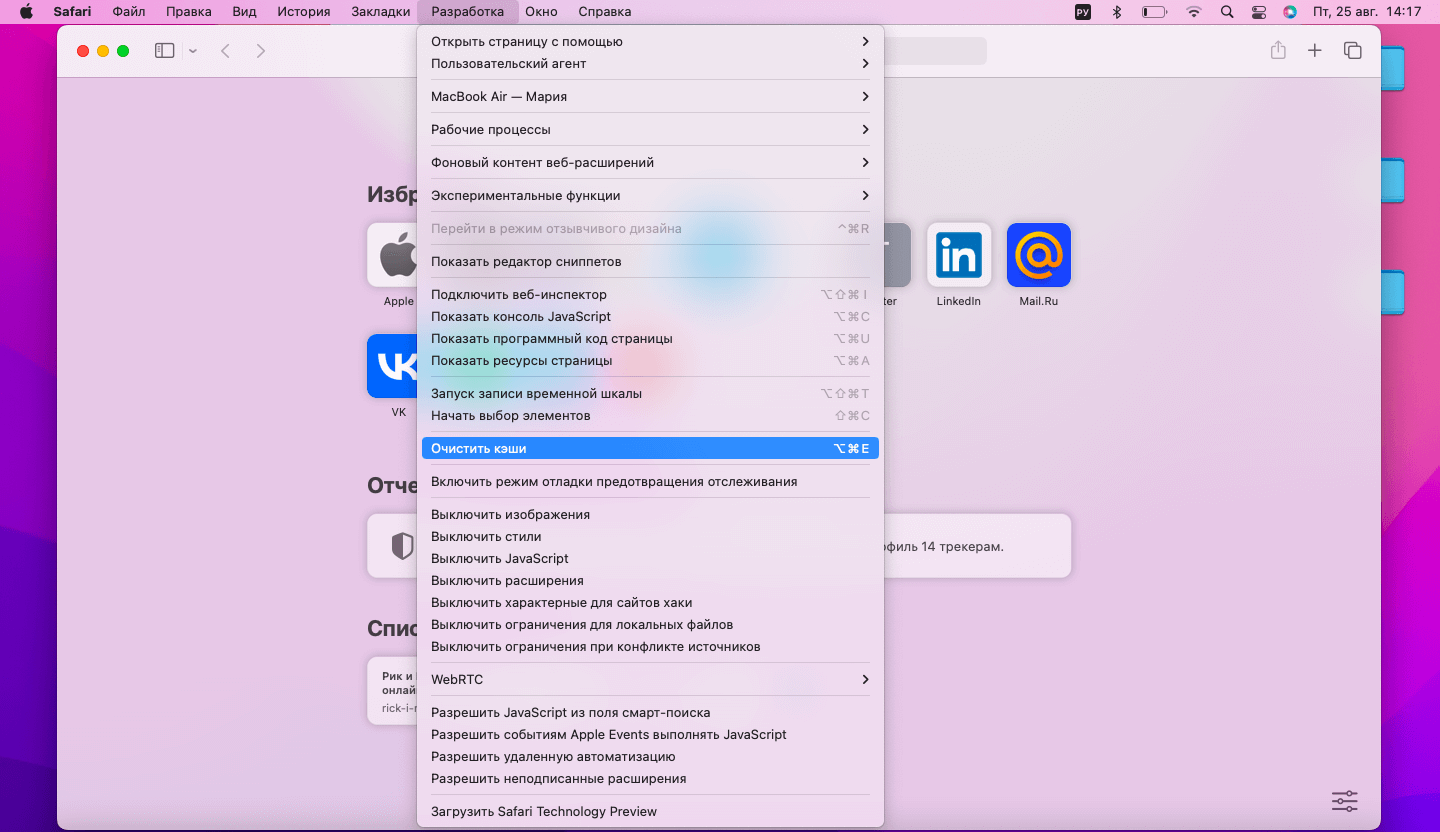
Task: Open the sidebar dropdown chevron
Action: click(193, 51)
